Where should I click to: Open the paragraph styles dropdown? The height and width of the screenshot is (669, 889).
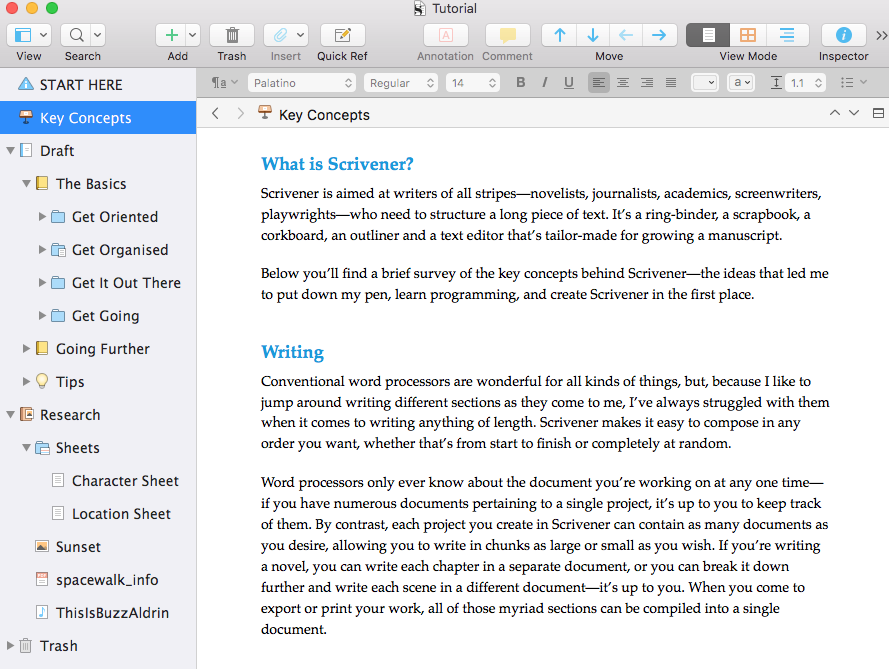point(225,83)
